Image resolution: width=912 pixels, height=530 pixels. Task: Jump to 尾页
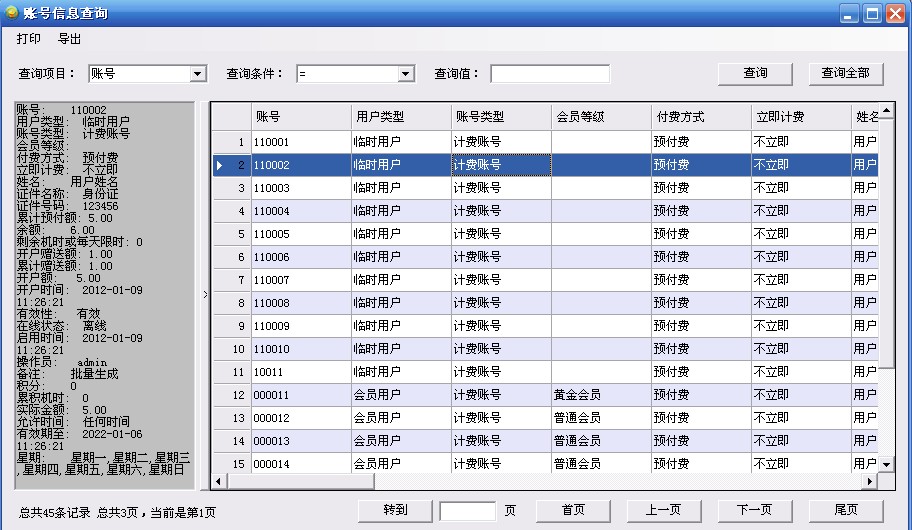click(x=846, y=510)
